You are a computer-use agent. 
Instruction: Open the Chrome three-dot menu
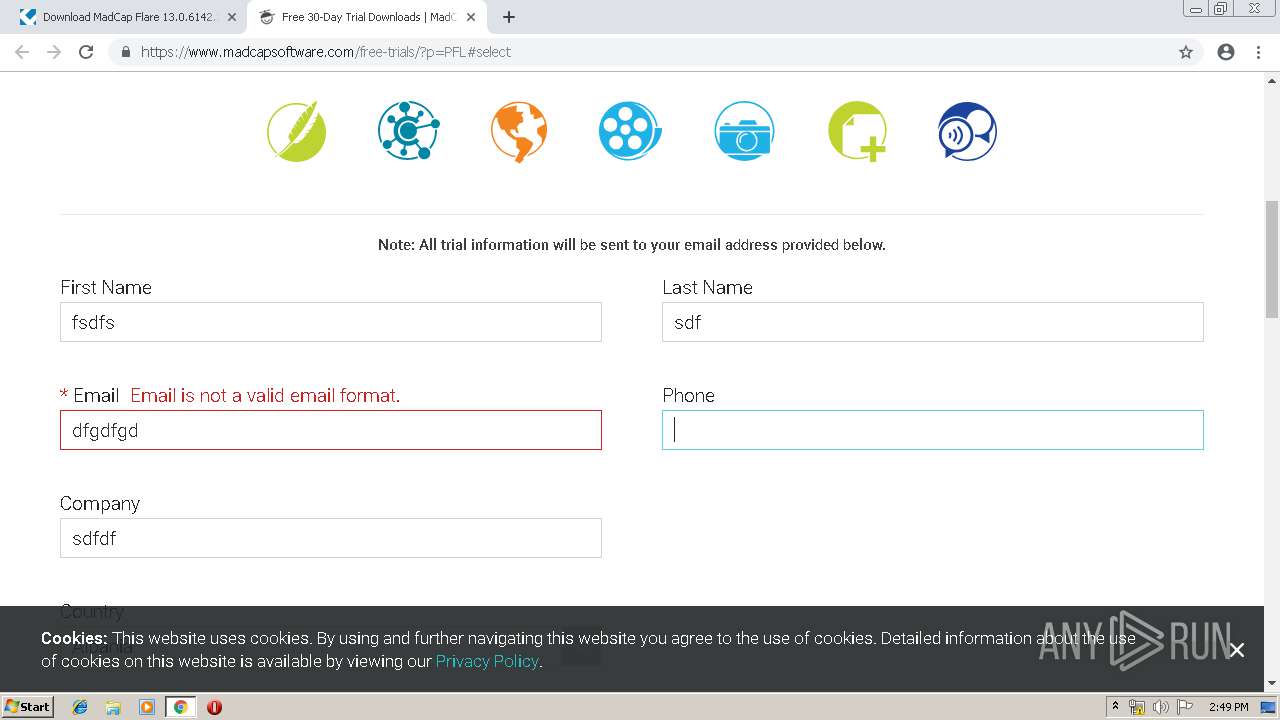(1258, 52)
